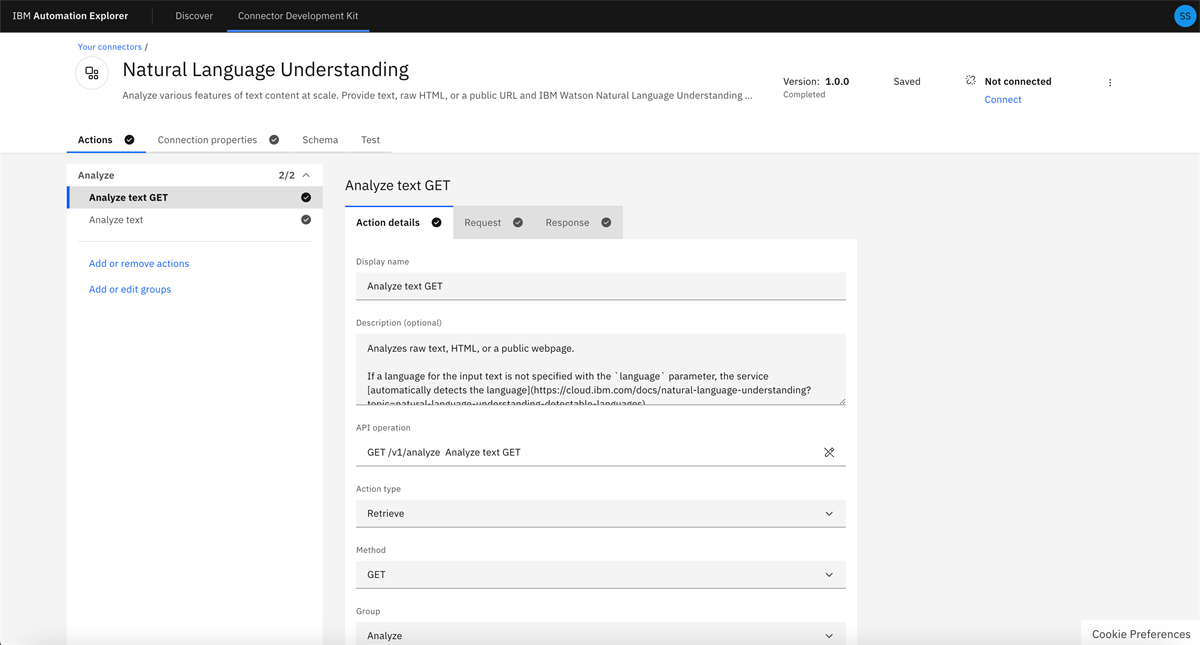This screenshot has width=1200, height=645.
Task: Click the checkmark icon on Response tab
Action: coord(606,223)
